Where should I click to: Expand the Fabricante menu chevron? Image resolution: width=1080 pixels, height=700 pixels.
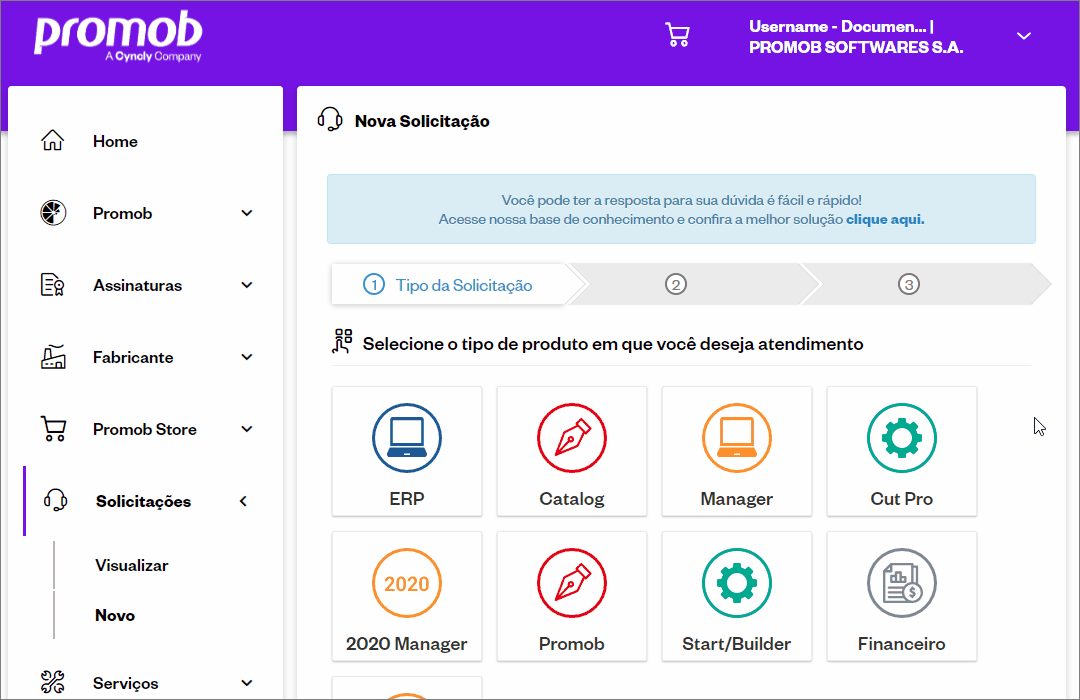point(247,357)
